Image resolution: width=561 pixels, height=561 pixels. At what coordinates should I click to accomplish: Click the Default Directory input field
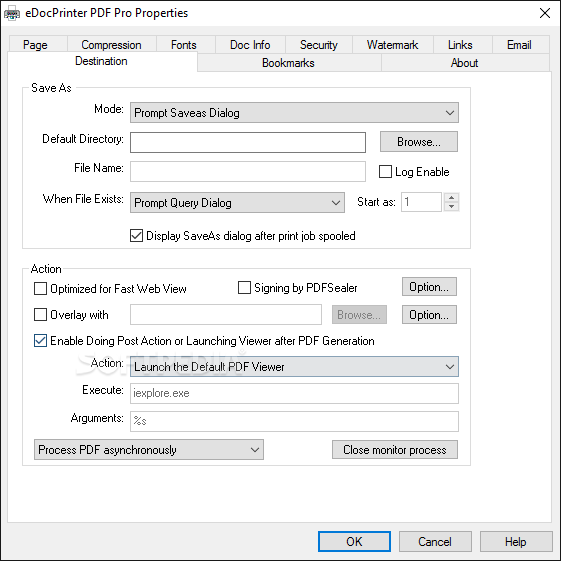(x=248, y=142)
